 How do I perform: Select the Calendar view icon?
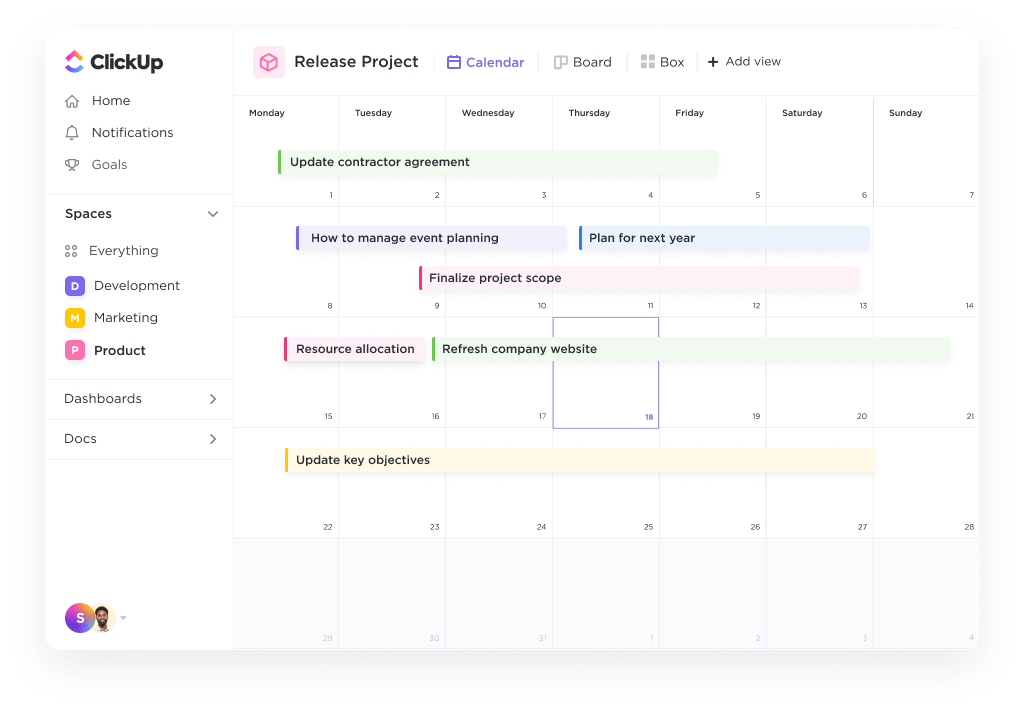[x=453, y=61]
